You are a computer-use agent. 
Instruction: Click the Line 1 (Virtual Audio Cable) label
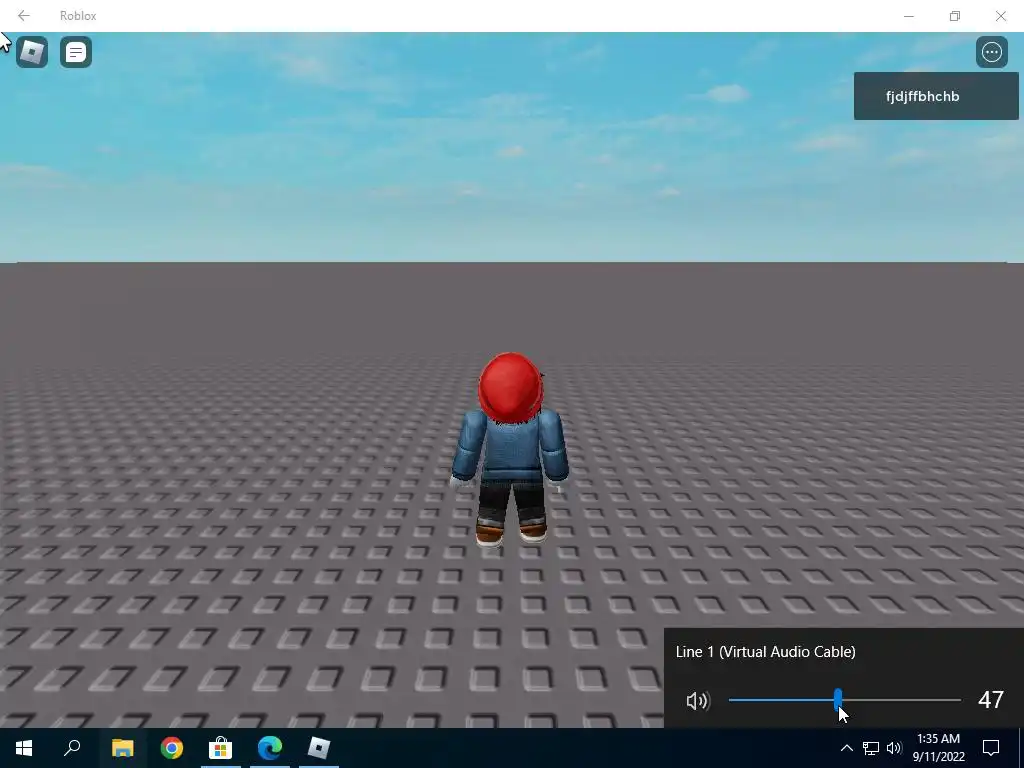[765, 652]
